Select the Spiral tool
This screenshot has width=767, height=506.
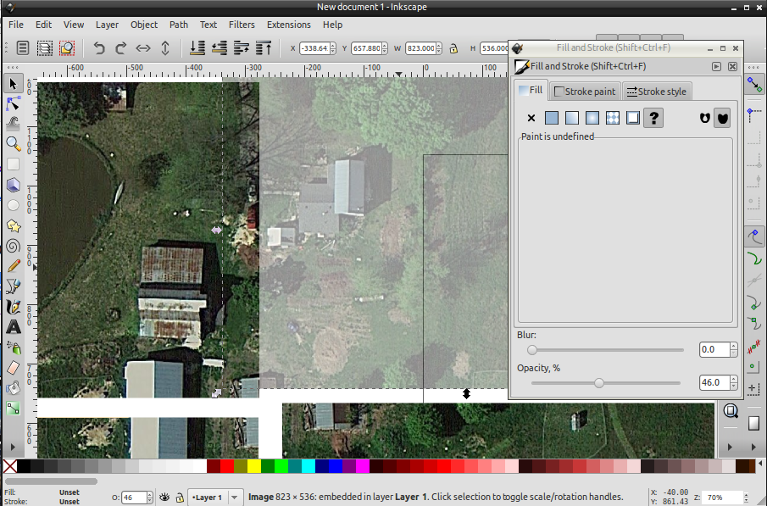click(13, 246)
